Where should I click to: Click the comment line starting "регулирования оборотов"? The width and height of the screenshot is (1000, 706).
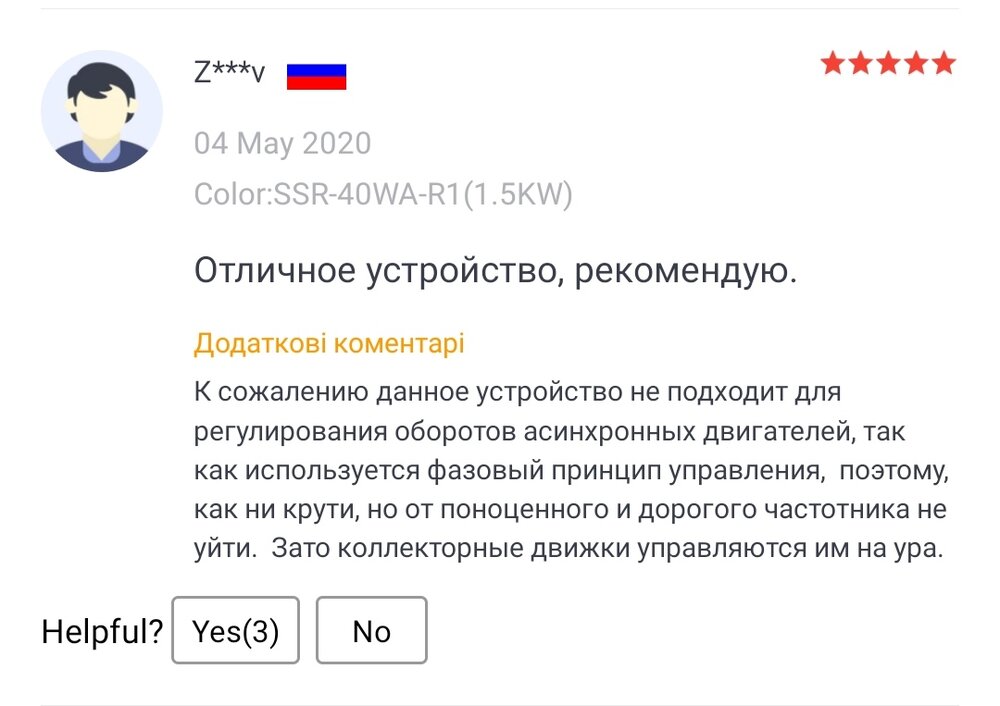pyautogui.click(x=547, y=430)
